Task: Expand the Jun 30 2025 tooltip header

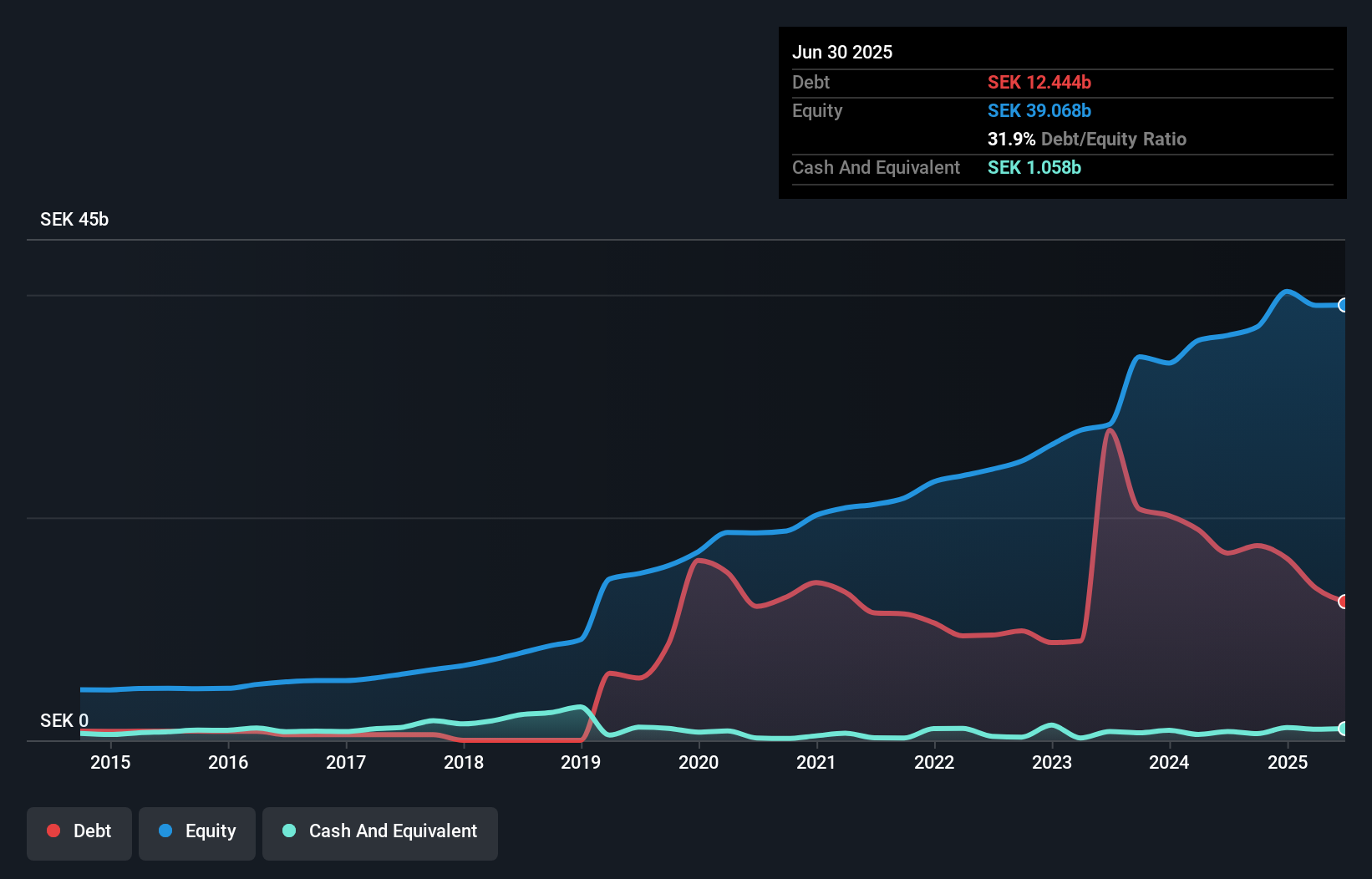Action: [x=843, y=52]
